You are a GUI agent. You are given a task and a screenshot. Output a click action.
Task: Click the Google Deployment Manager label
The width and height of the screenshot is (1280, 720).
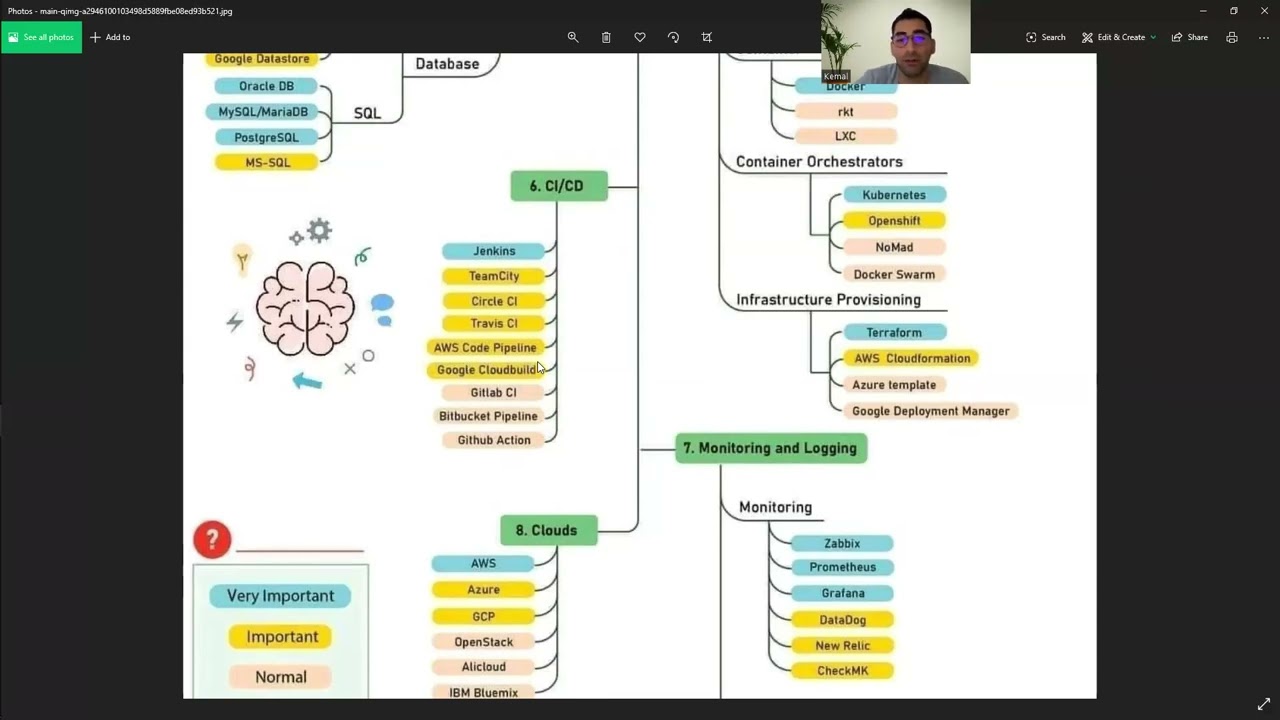coord(930,411)
